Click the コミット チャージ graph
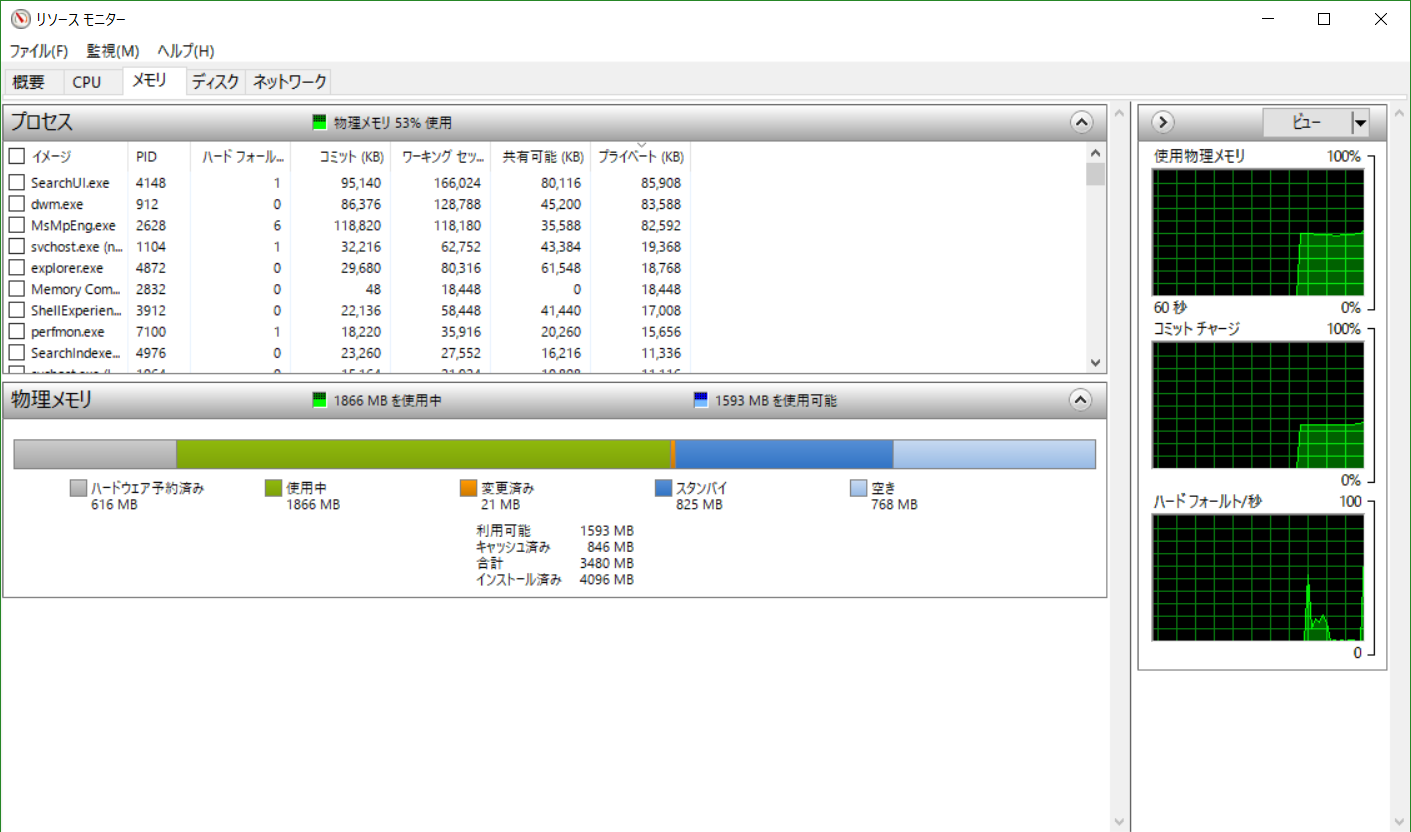Screen dimensions: 1411x832 pos(1258,405)
